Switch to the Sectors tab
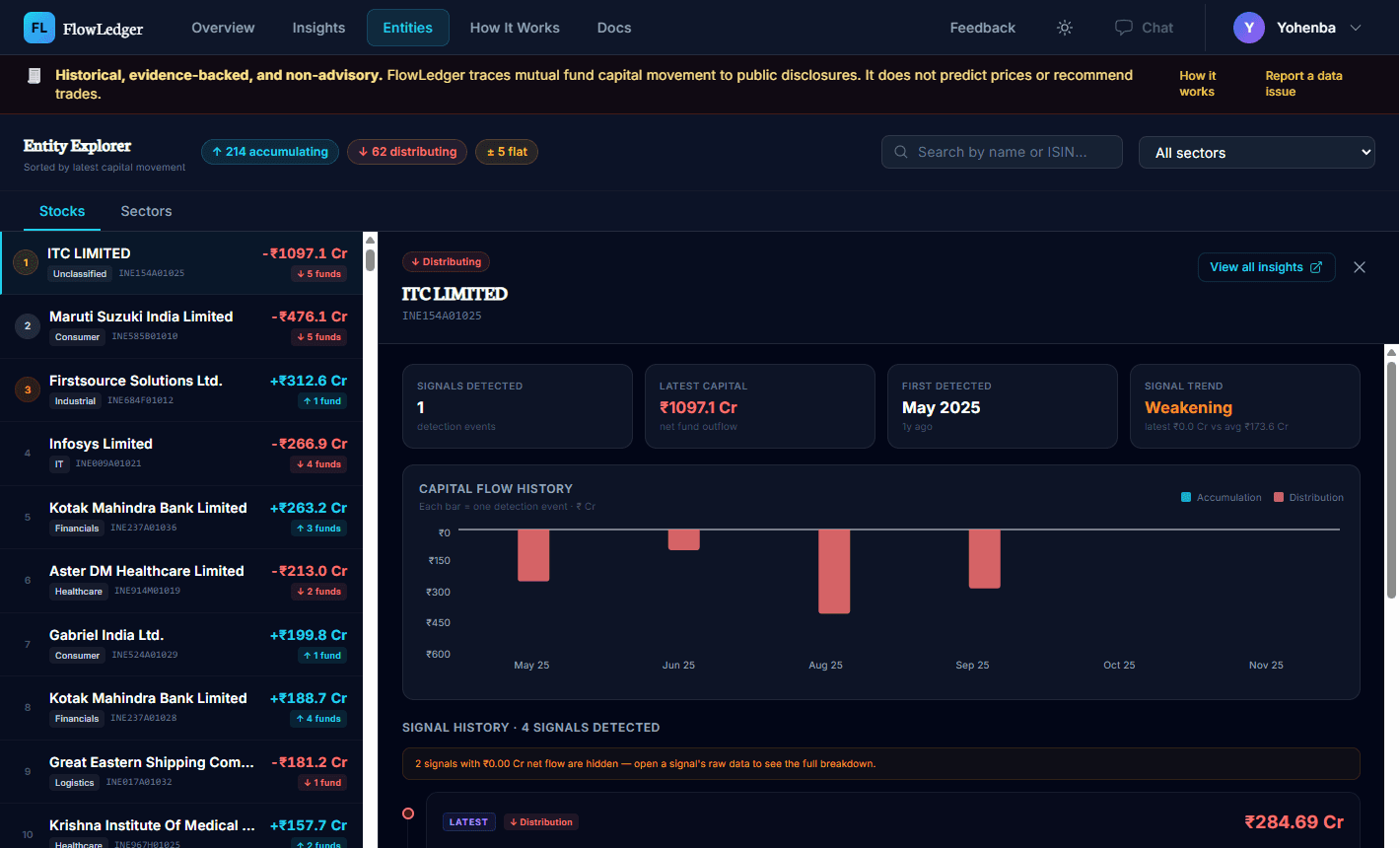 coord(146,211)
